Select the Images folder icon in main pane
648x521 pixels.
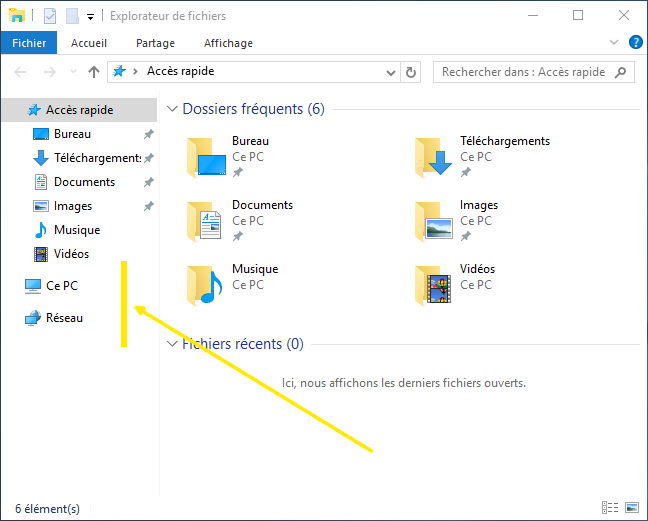tap(434, 221)
